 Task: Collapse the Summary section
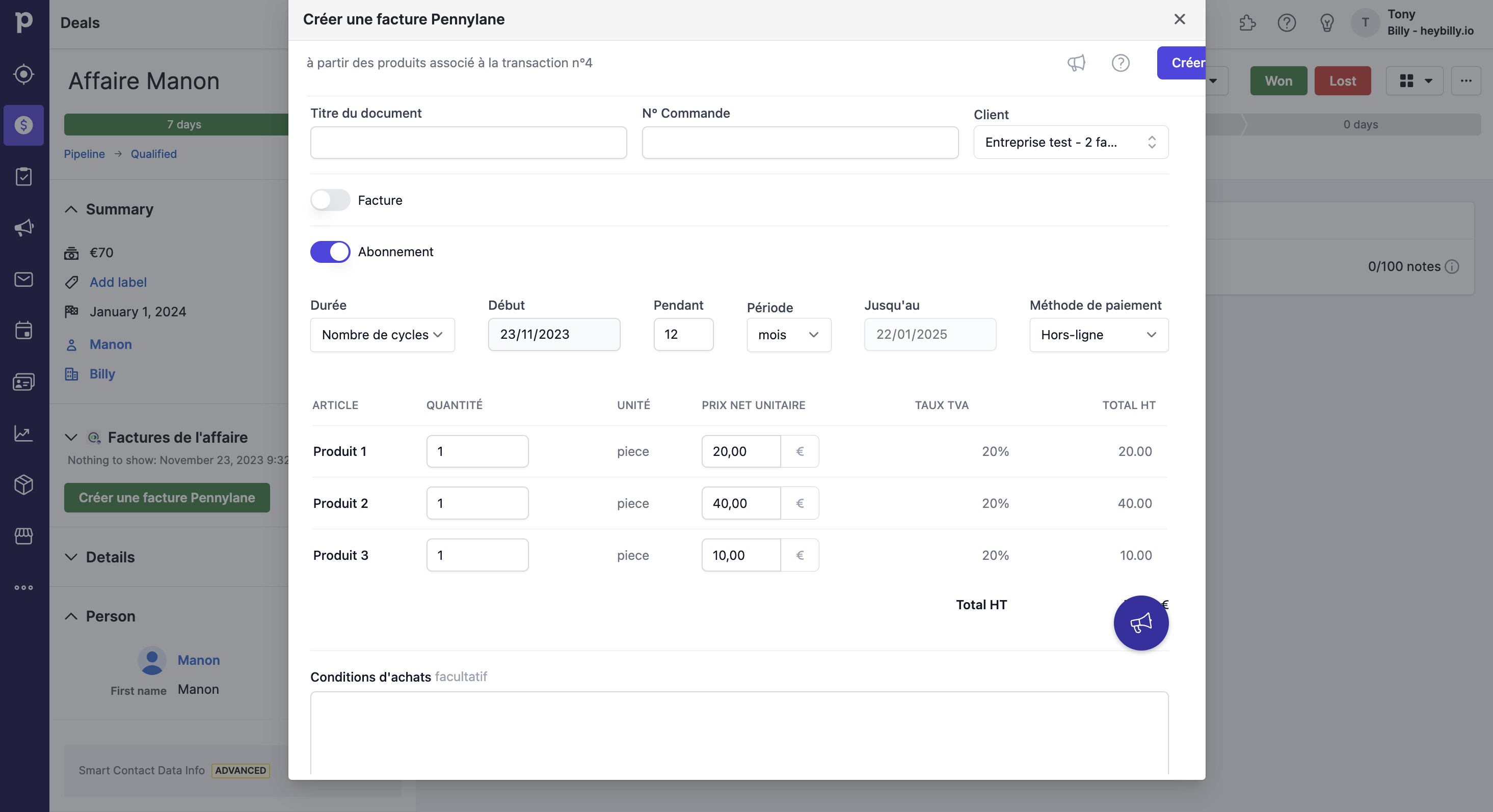[71, 209]
